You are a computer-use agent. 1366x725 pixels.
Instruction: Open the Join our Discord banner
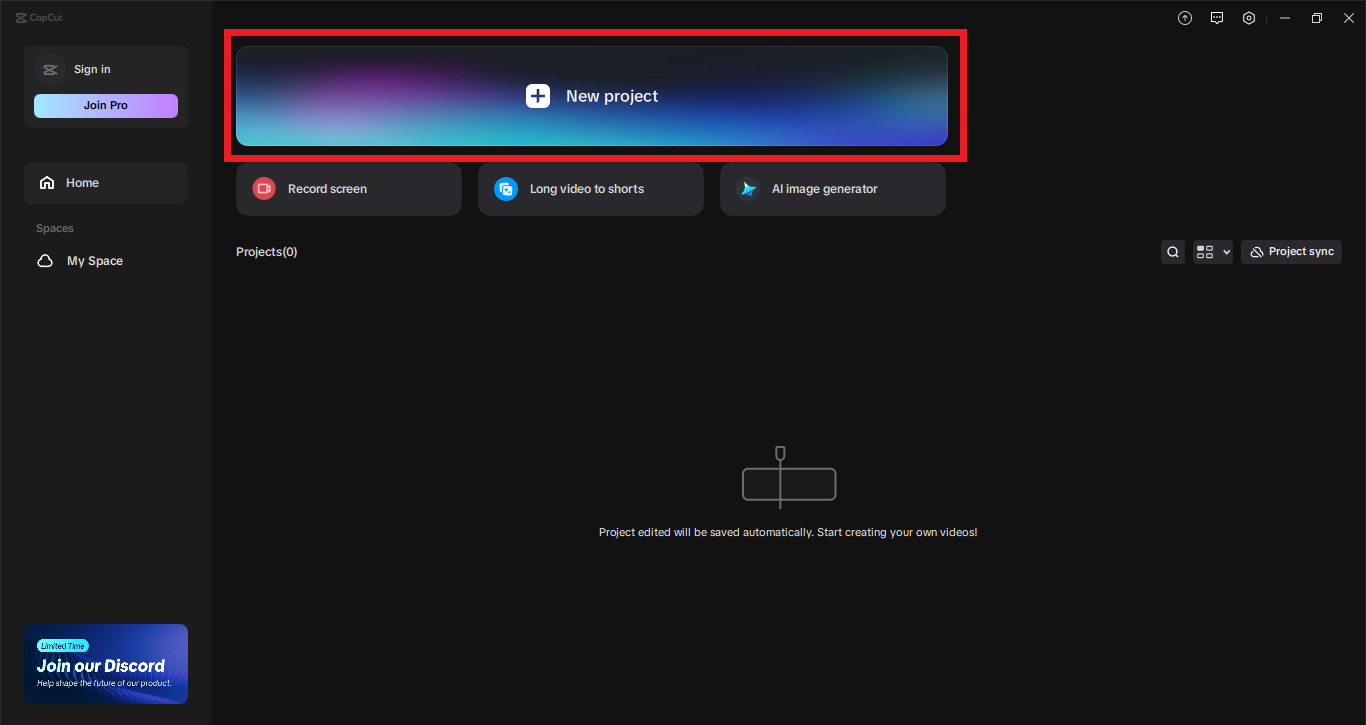pos(106,664)
